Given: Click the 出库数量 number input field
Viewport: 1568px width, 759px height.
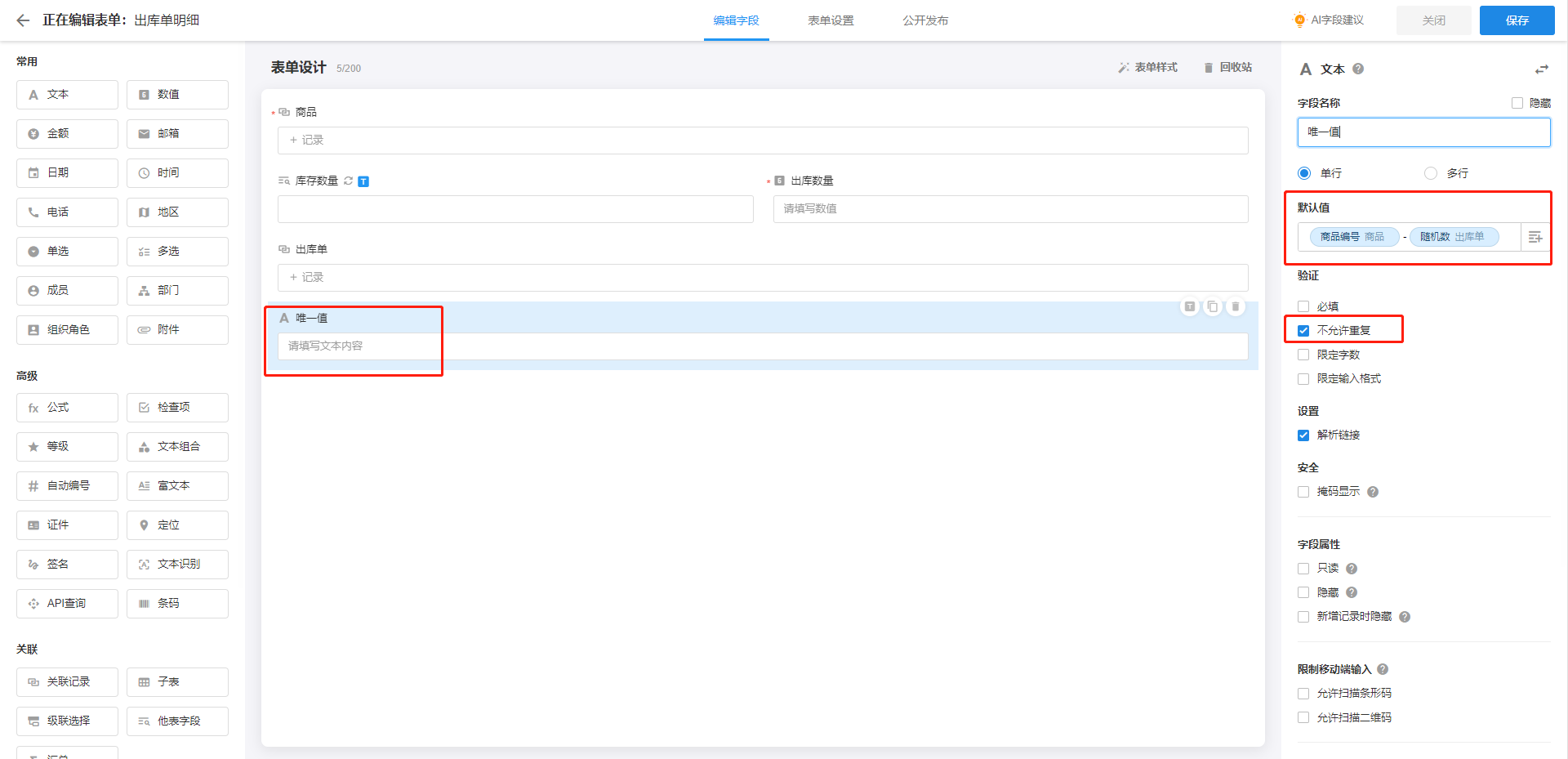Looking at the screenshot, I should click(x=1010, y=209).
